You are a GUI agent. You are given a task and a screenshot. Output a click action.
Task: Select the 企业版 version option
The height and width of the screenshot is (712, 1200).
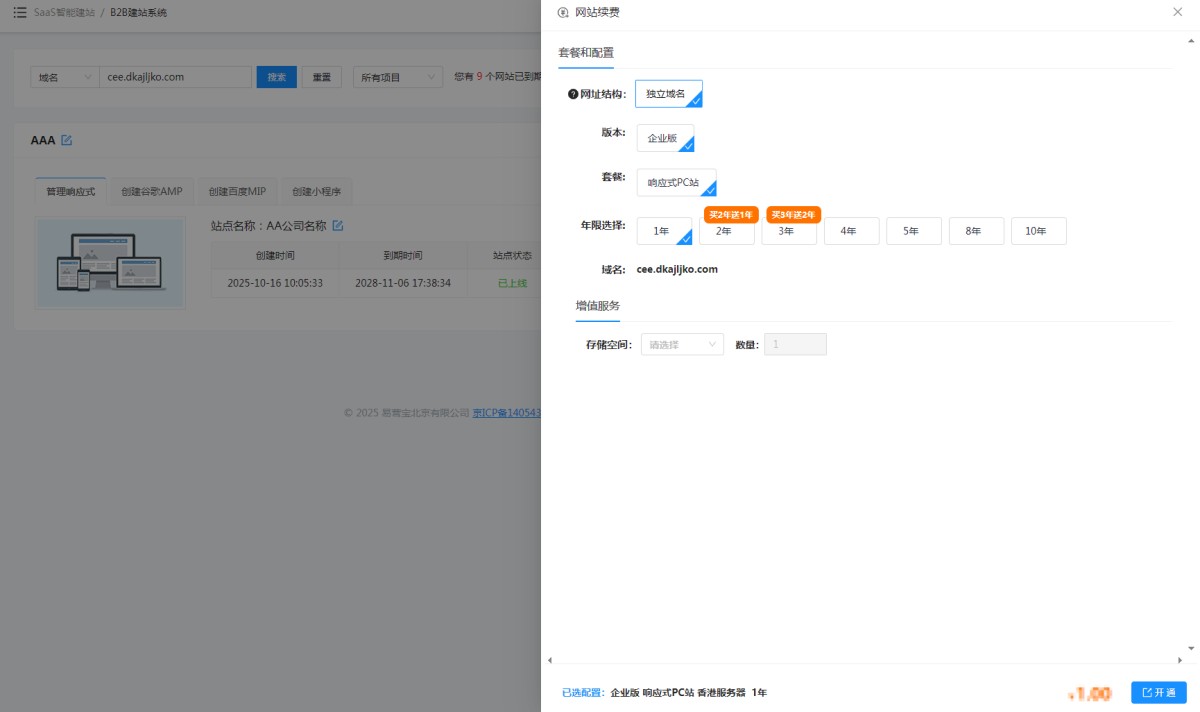coord(664,138)
